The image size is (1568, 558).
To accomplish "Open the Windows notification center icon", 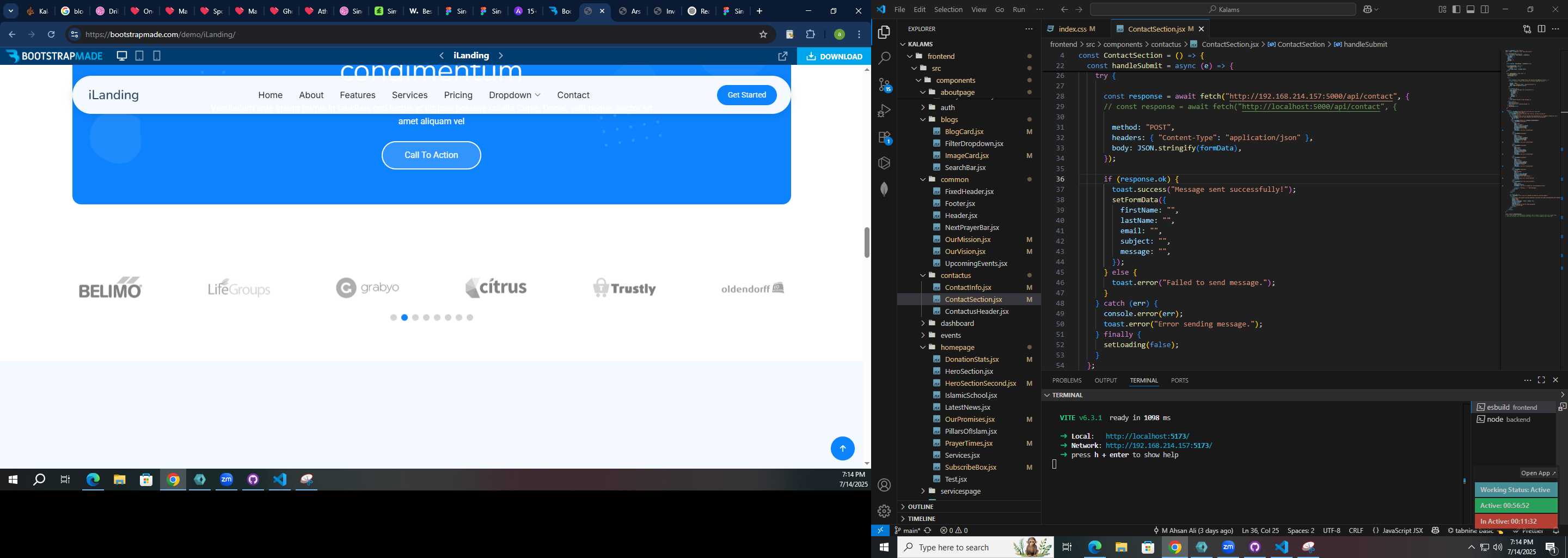I will click(1552, 547).
